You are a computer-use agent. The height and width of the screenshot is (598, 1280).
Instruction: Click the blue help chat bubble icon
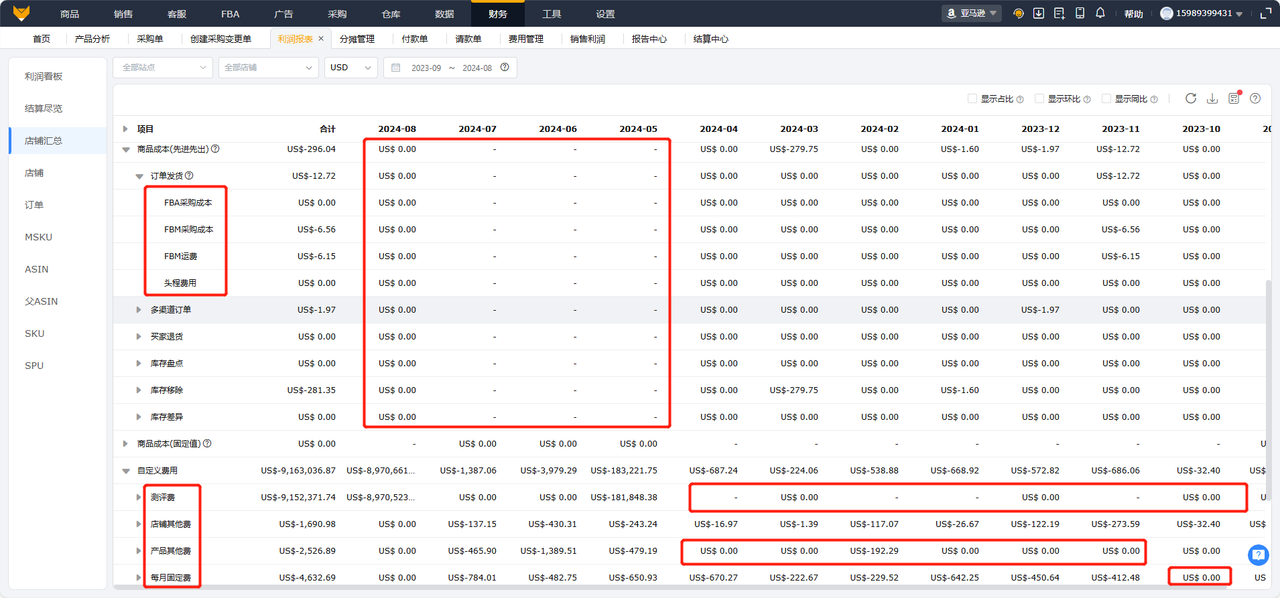click(1258, 555)
